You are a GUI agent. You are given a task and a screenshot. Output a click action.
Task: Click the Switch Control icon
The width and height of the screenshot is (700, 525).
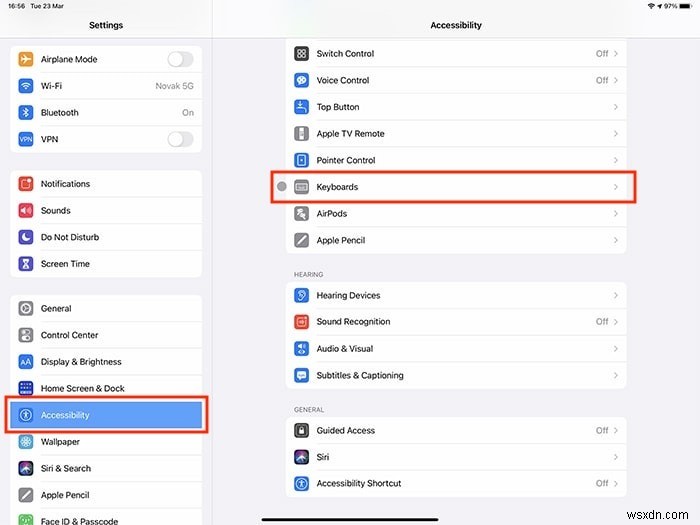click(x=302, y=54)
